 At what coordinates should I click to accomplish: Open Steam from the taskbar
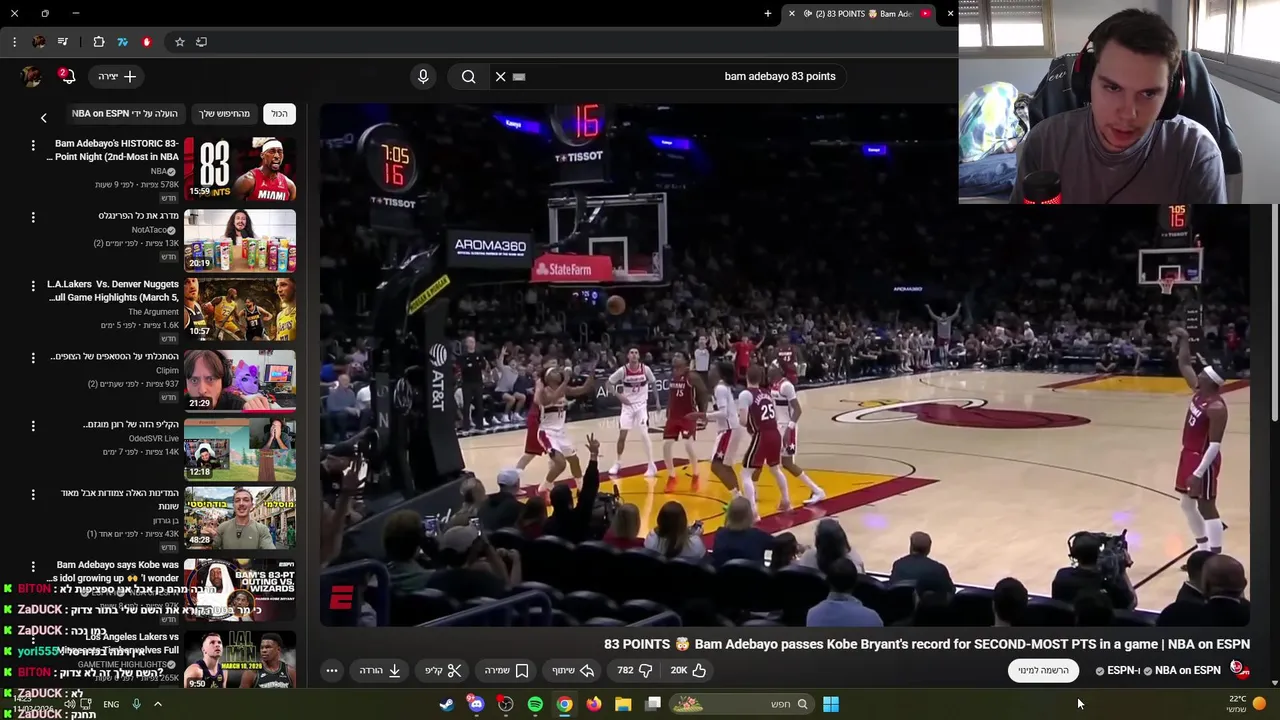[447, 704]
